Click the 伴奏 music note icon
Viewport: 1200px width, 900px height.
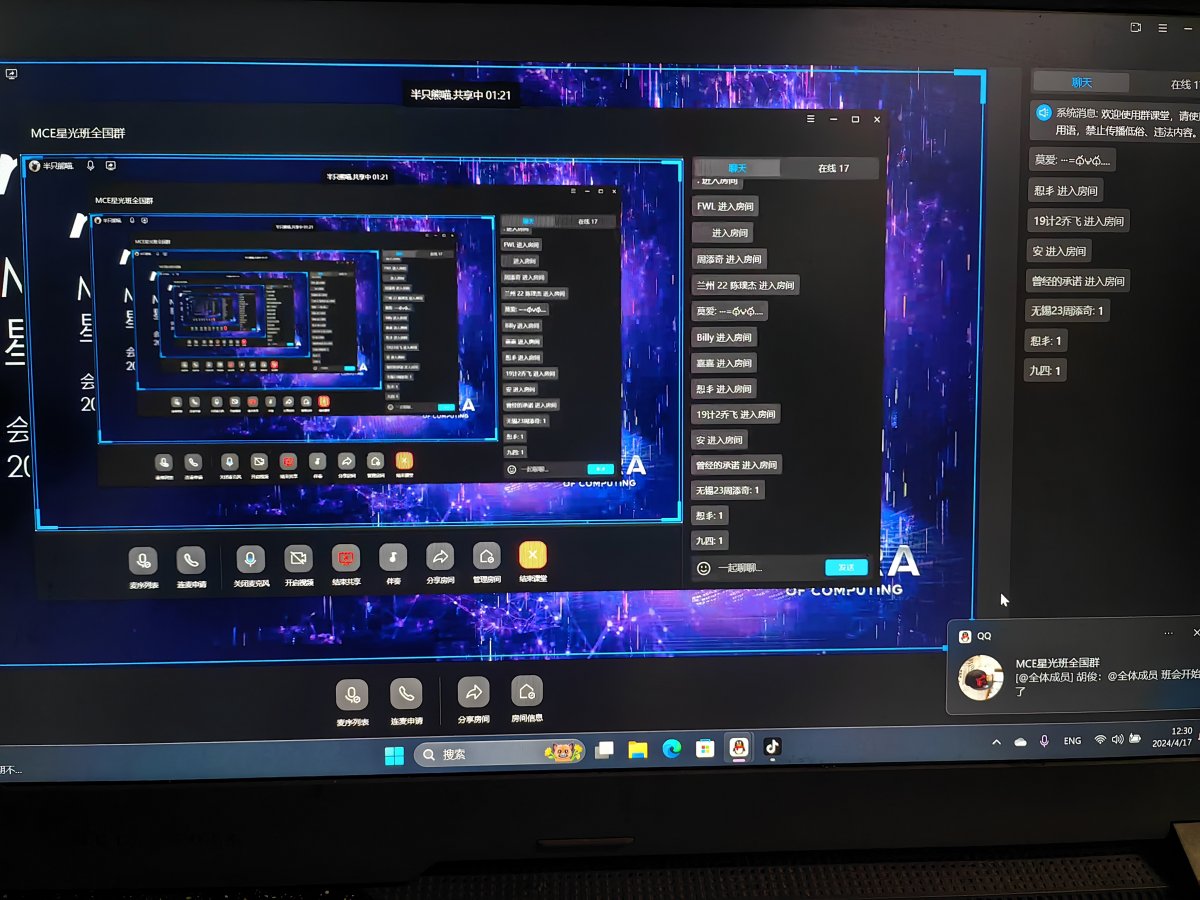[393, 556]
